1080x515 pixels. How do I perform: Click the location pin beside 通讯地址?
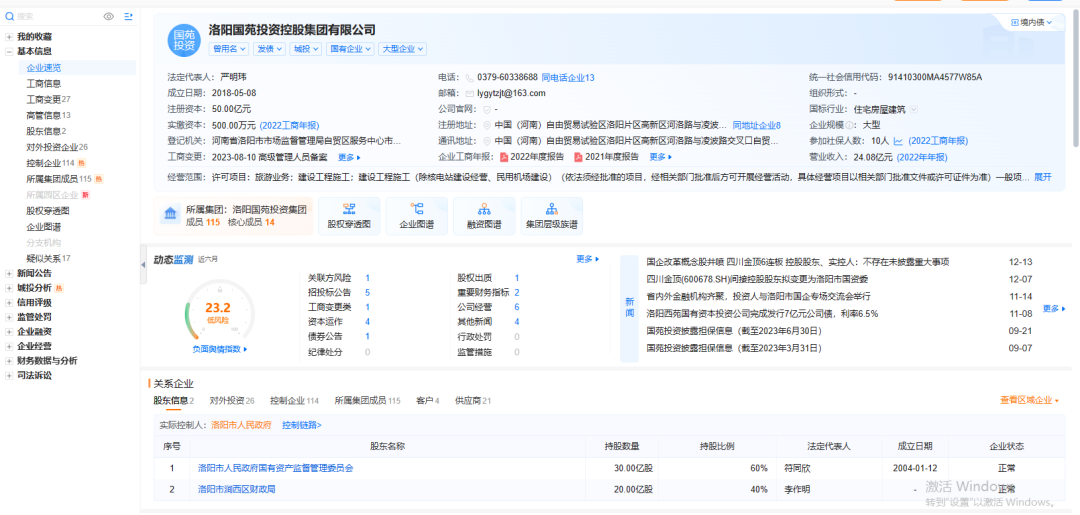point(487,141)
